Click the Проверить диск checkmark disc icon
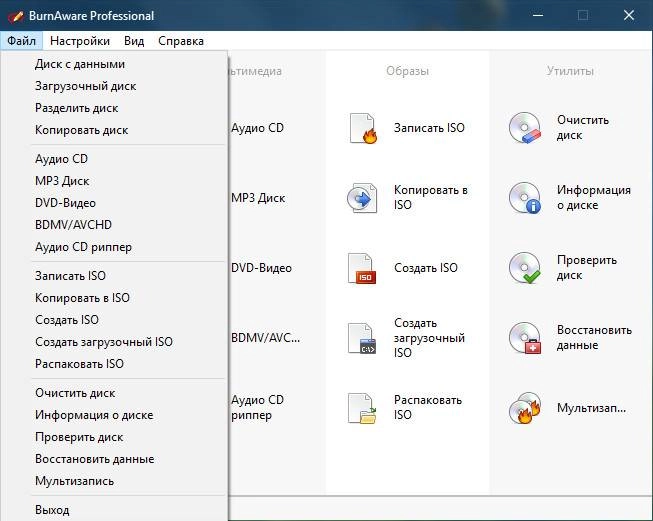Viewport: 653px width, 521px height. 525,268
